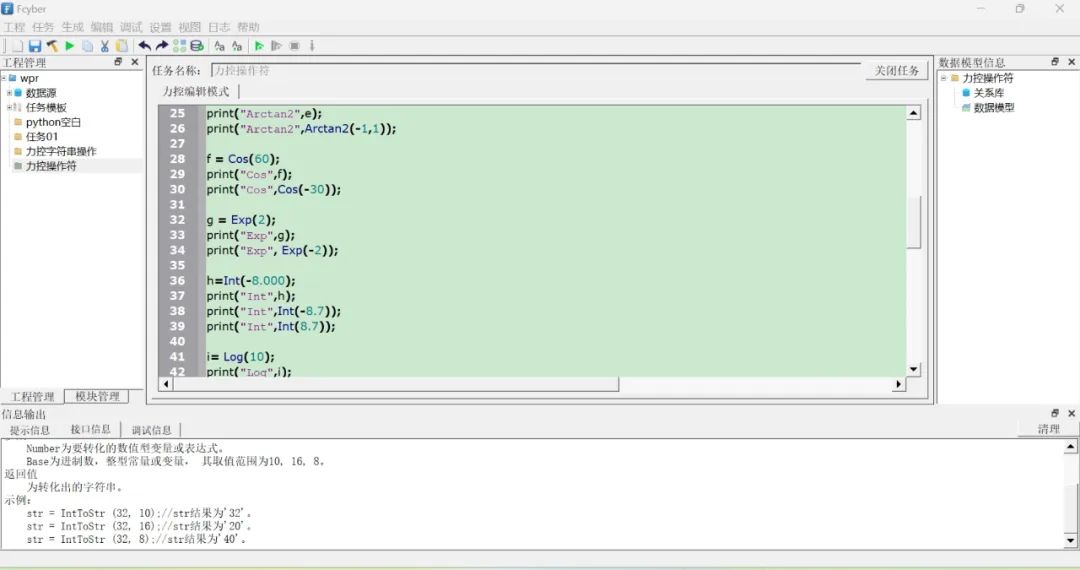
Task: Click the green debug start icon
Action: click(259, 46)
